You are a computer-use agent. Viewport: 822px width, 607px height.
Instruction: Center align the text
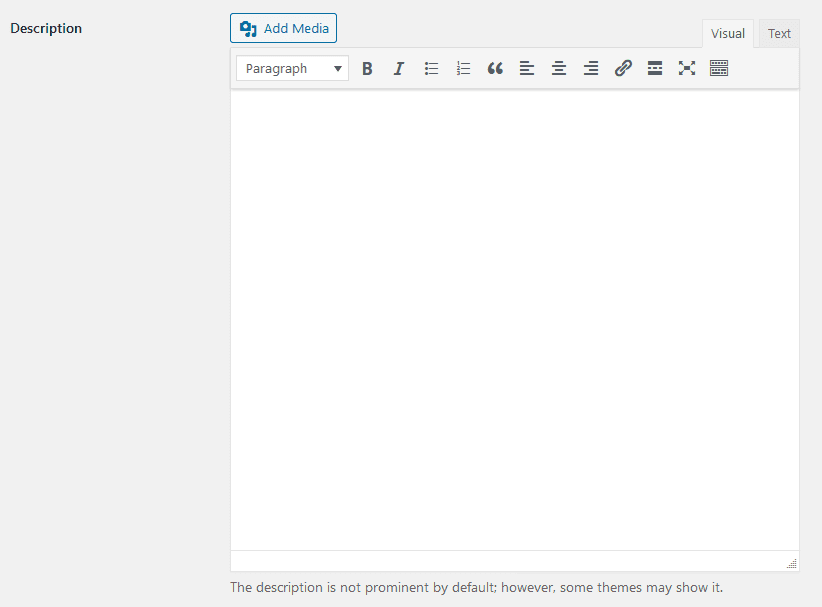tap(559, 69)
